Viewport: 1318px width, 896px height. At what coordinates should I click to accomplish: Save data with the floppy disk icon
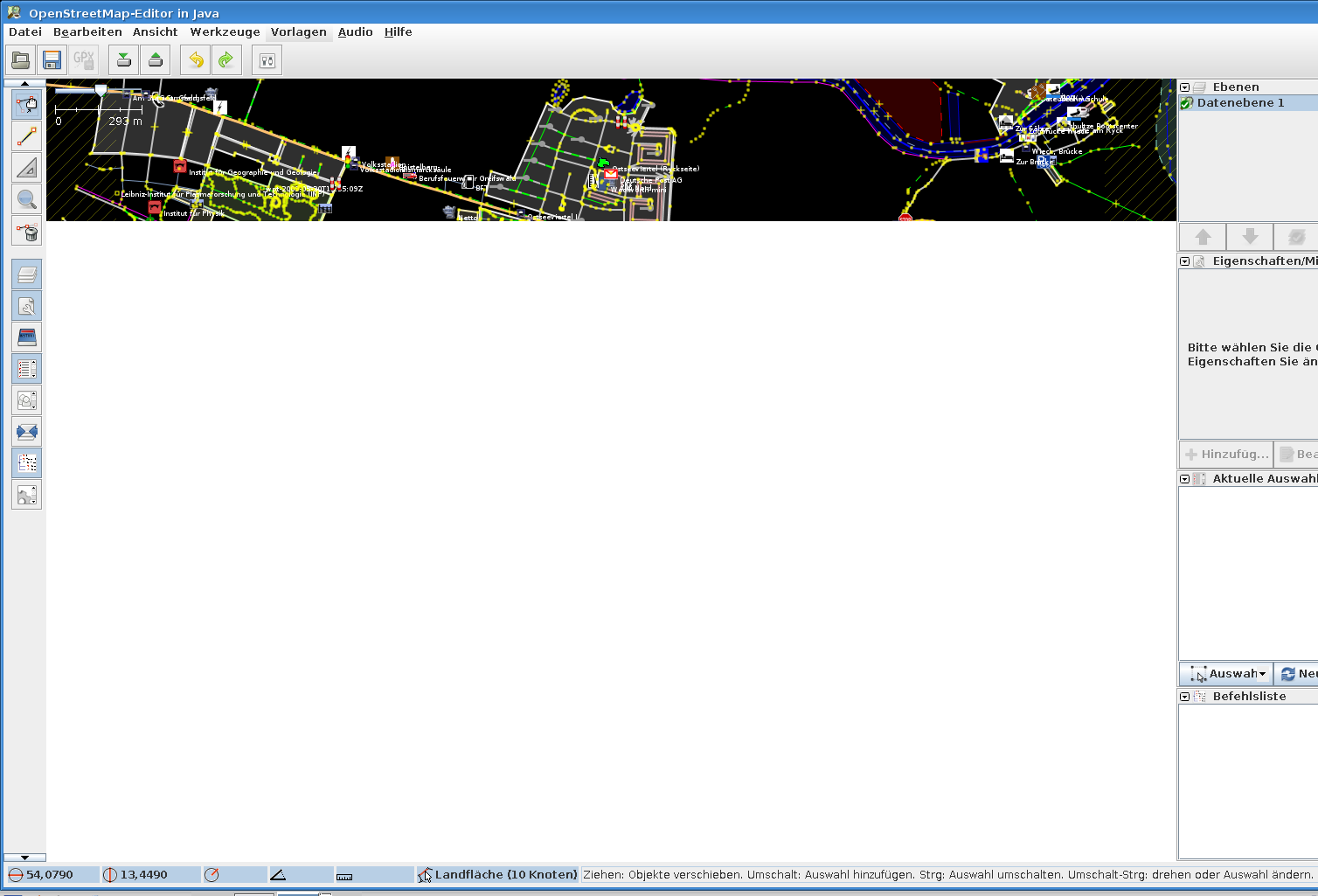[x=52, y=60]
